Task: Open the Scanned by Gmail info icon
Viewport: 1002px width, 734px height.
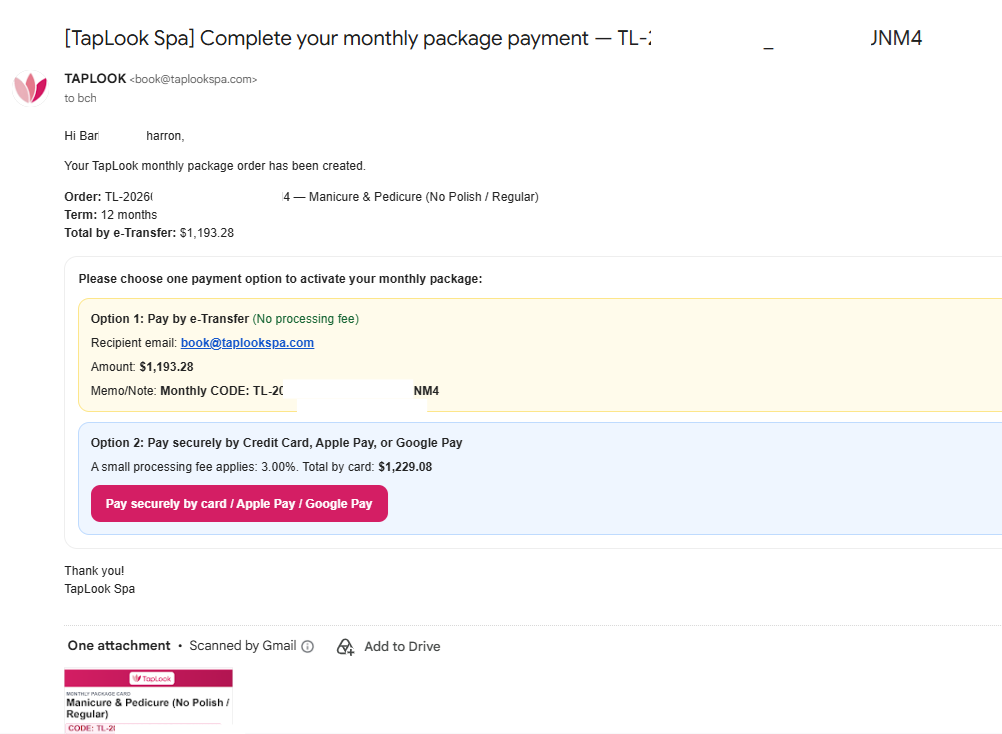Action: tap(307, 646)
